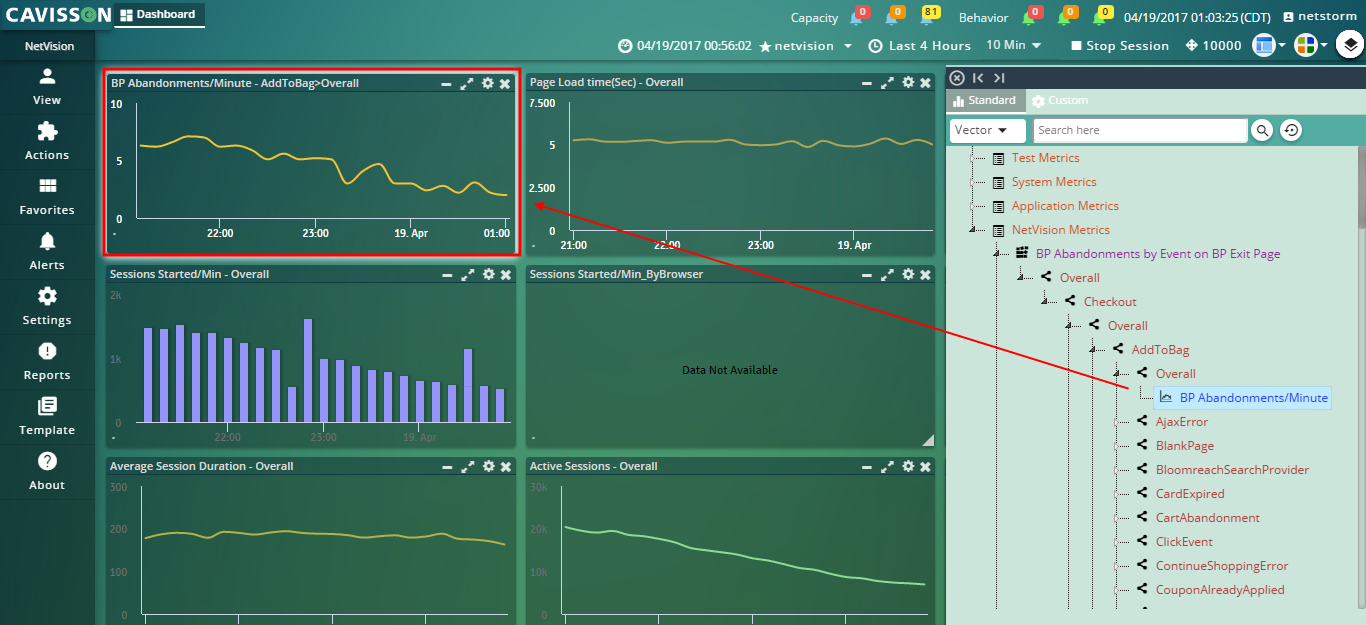Switch to the Standard tab

click(985, 101)
